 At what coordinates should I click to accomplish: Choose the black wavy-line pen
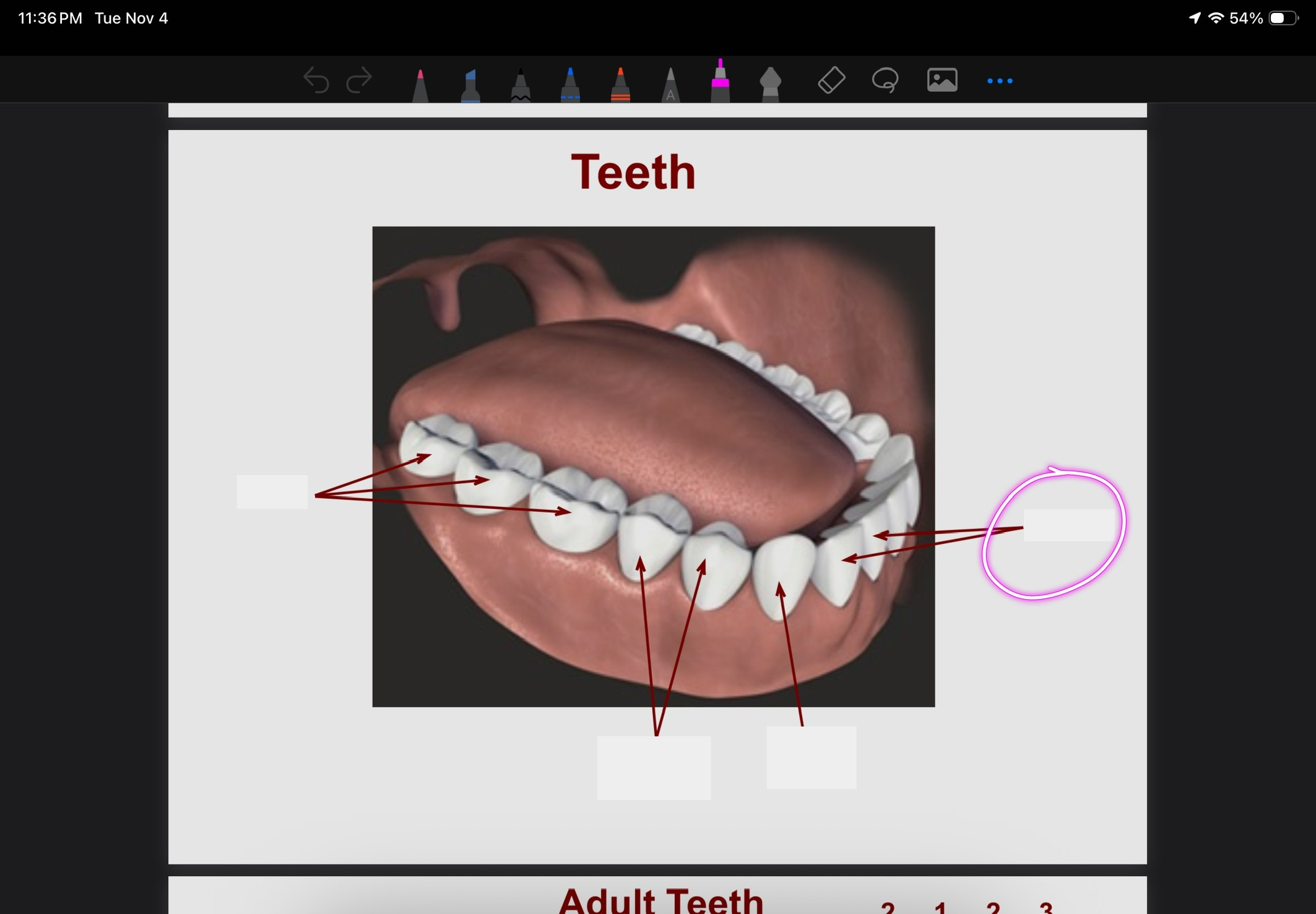(521, 85)
